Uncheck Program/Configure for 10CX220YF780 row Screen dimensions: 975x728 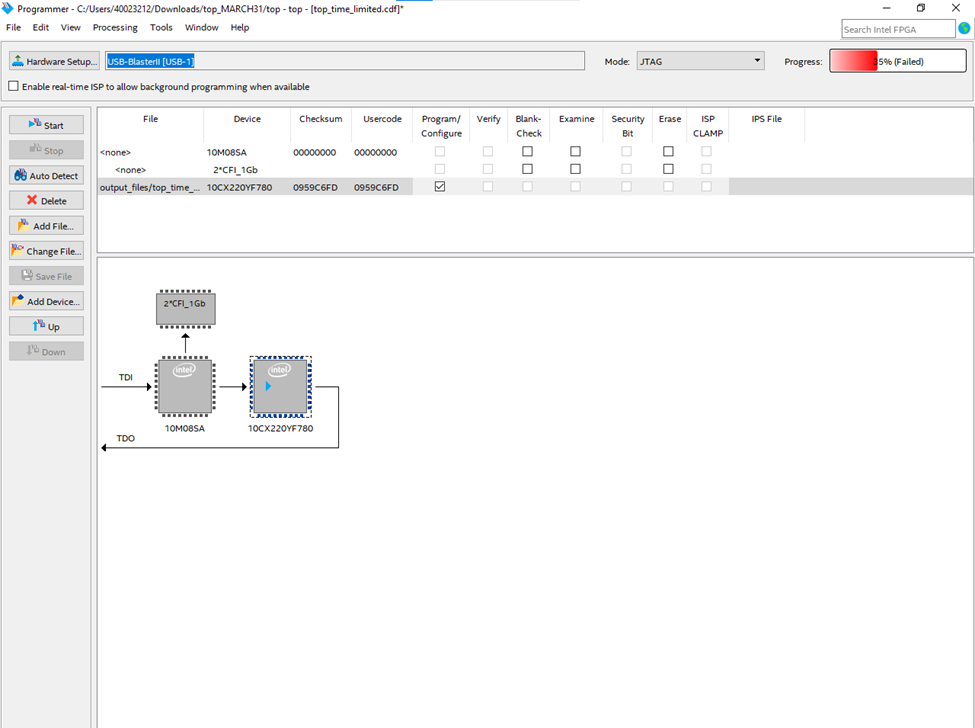click(x=440, y=187)
